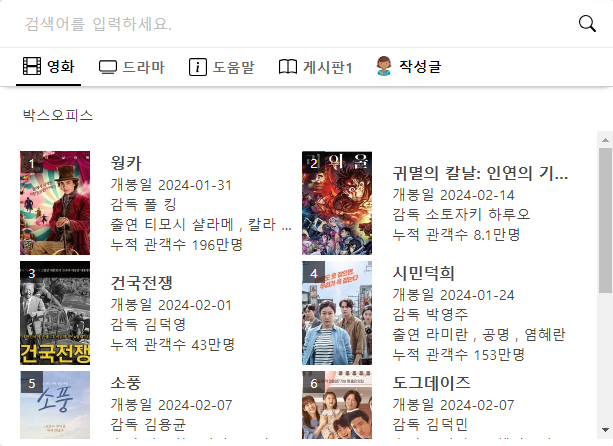Screen dimensions: 613x446
Task: Click 개봉일 2024-01-24 text
Action: [x=453, y=295]
